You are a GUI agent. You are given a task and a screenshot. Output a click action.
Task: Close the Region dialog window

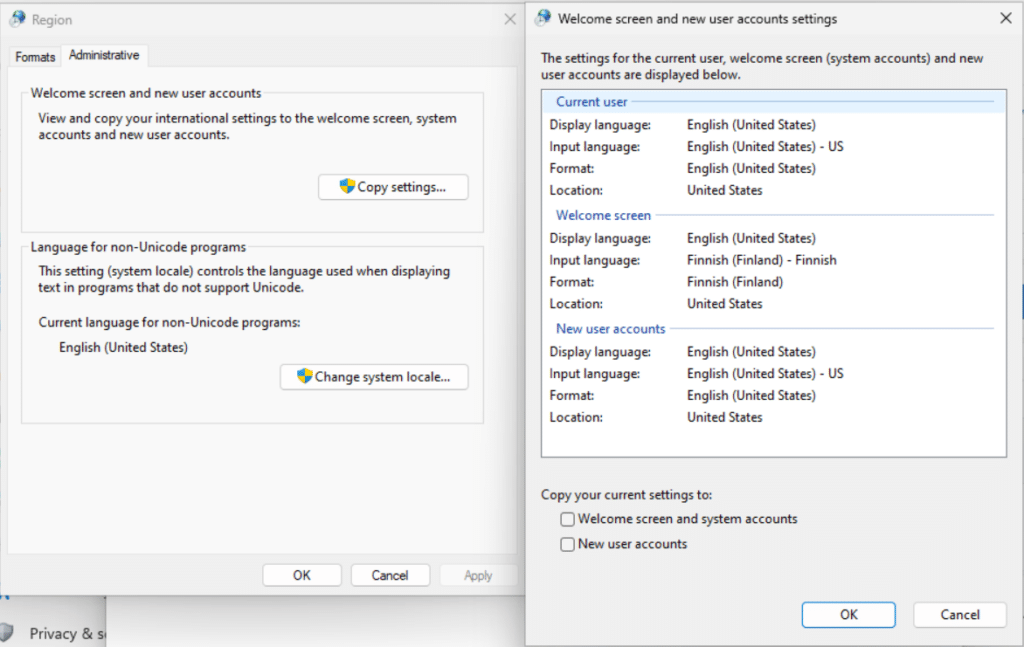510,20
